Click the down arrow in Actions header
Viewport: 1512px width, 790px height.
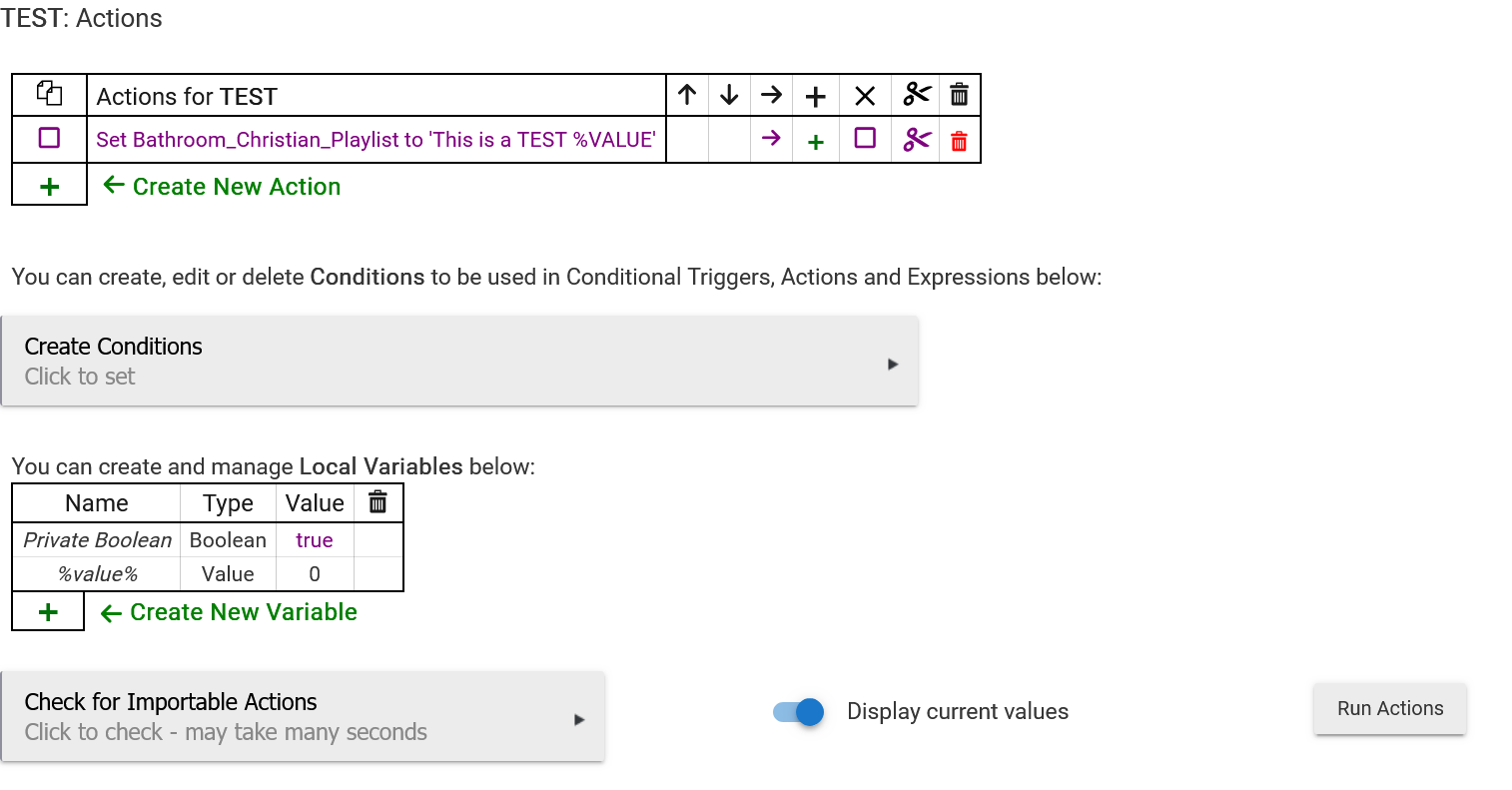point(729,95)
